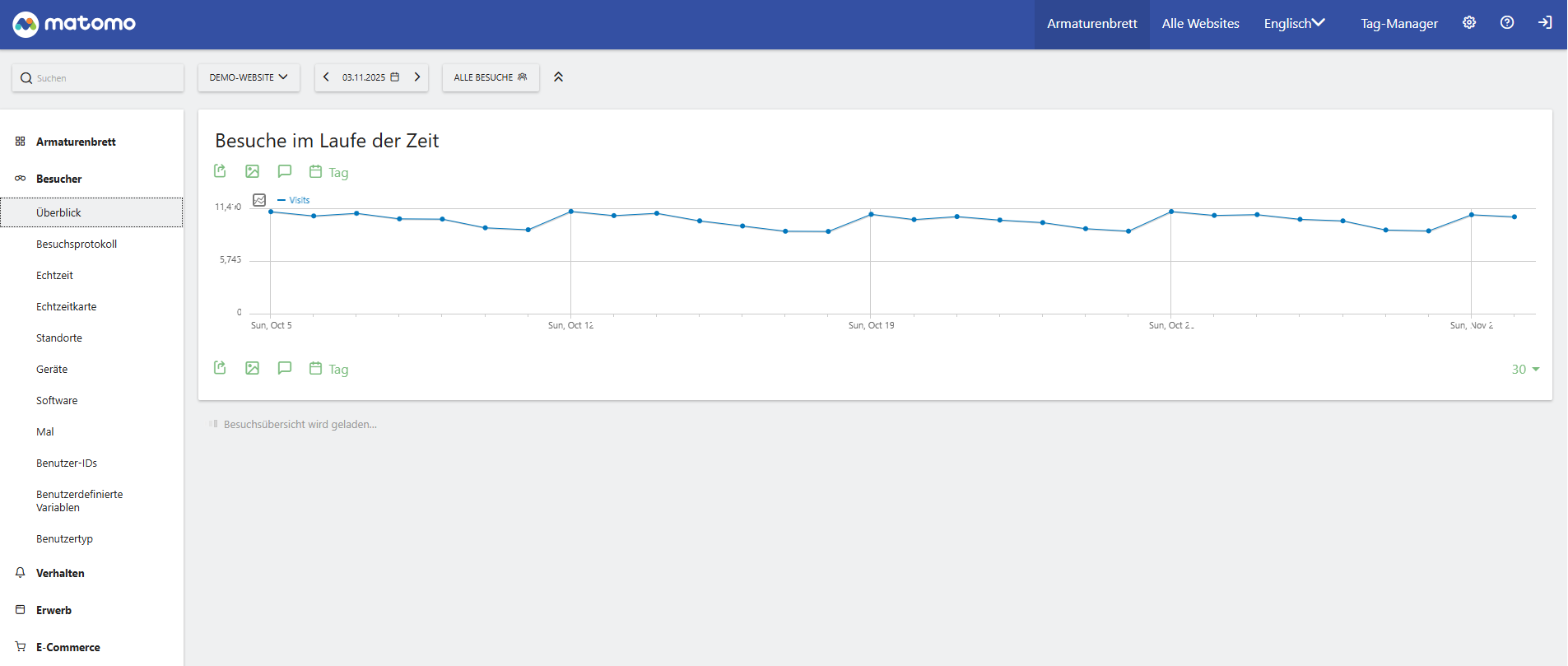Open the DEMO-WEBSITE site selector dropdown
1568x666 pixels.
[249, 77]
